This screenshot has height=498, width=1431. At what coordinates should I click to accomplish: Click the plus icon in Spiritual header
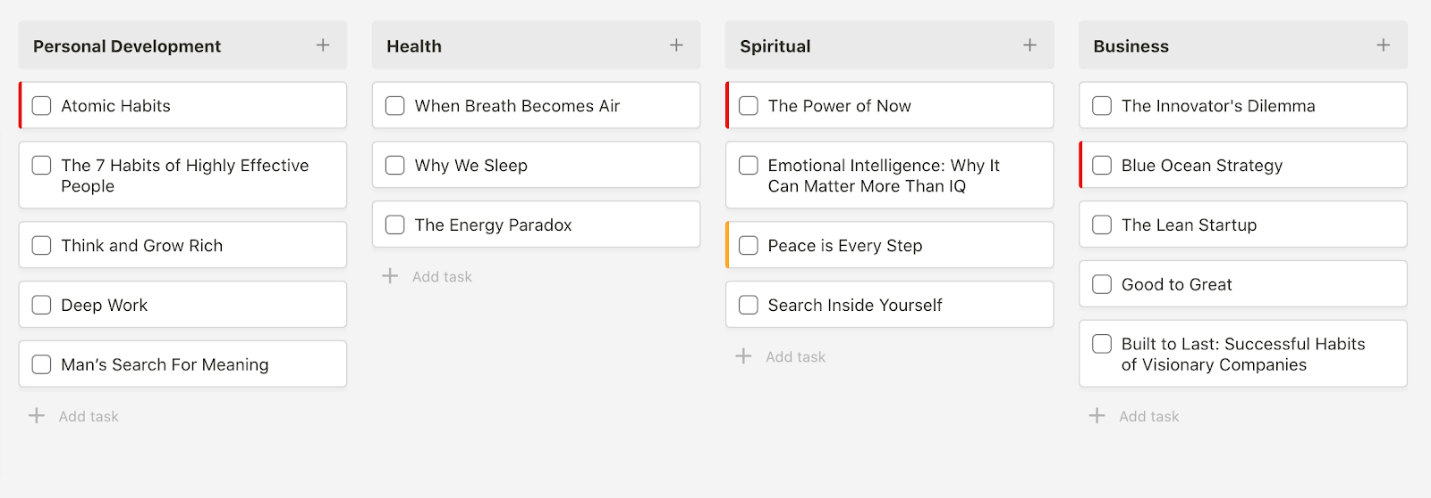click(x=1030, y=45)
